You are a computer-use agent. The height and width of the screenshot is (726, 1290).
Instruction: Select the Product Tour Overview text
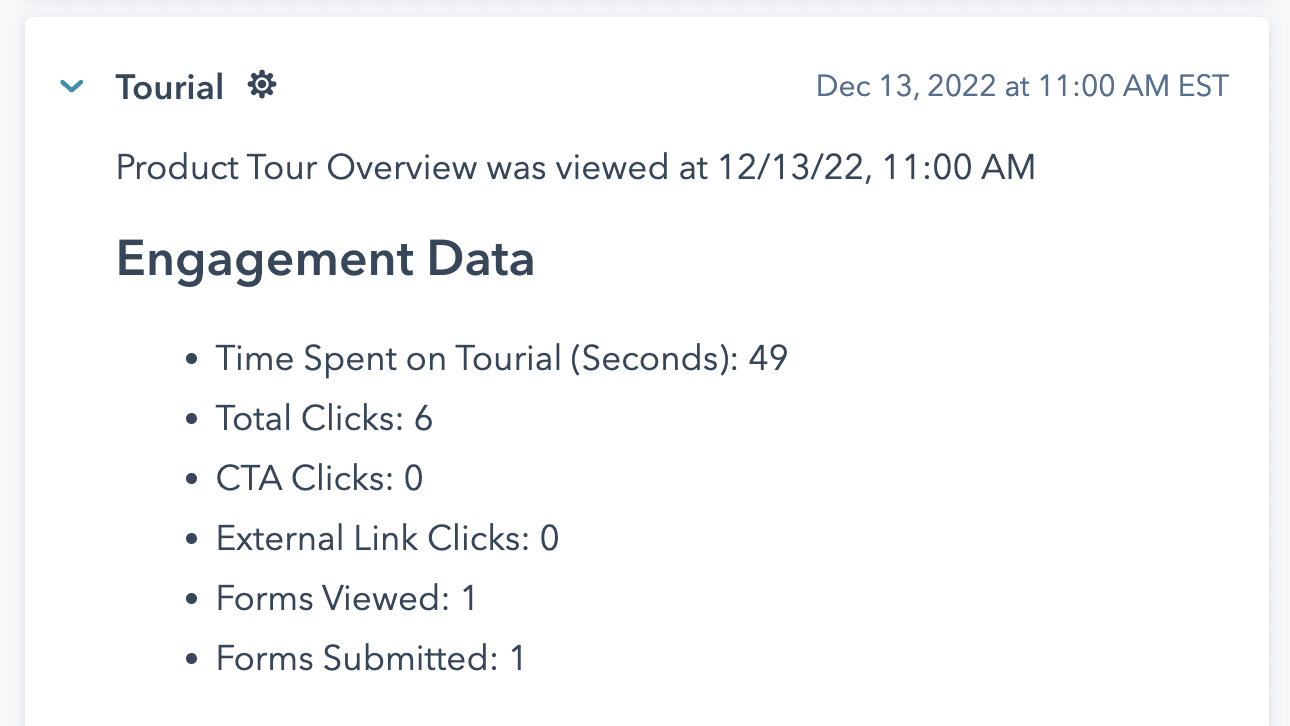click(296, 168)
